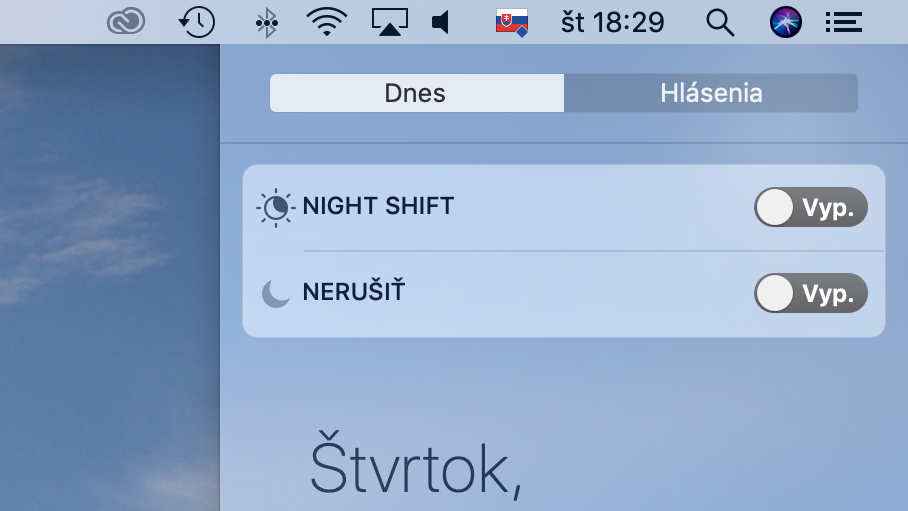
Task: Open the Time Machine menu bar icon
Action: [196, 22]
